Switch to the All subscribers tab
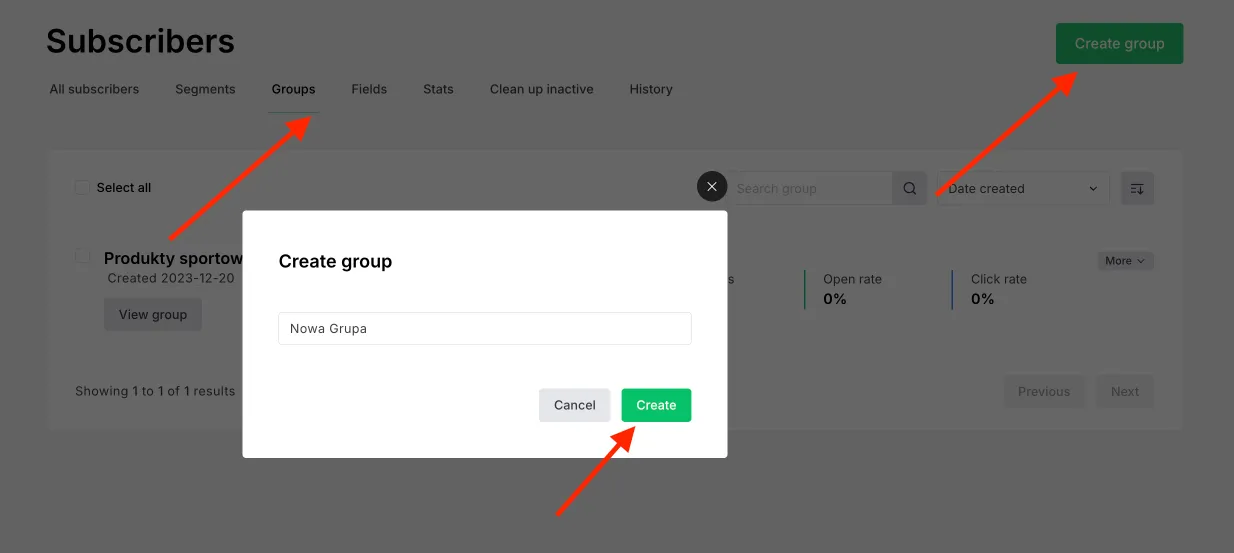This screenshot has width=1234, height=553. [94, 89]
